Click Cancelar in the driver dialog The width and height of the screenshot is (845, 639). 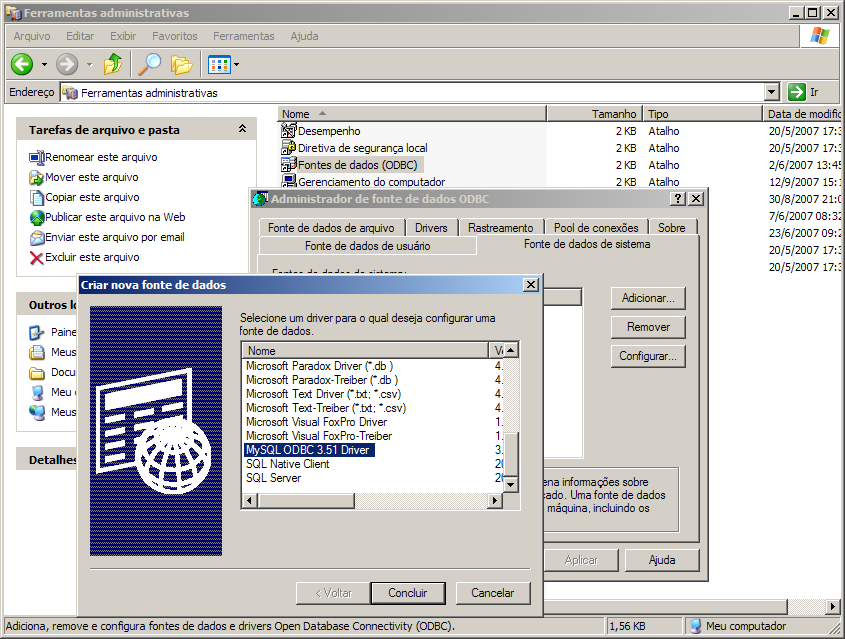[x=493, y=593]
